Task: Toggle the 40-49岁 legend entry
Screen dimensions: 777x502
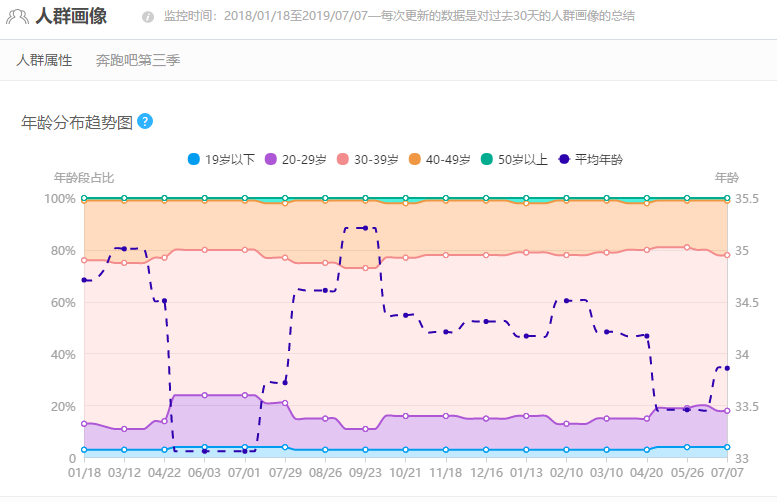Action: [x=439, y=159]
